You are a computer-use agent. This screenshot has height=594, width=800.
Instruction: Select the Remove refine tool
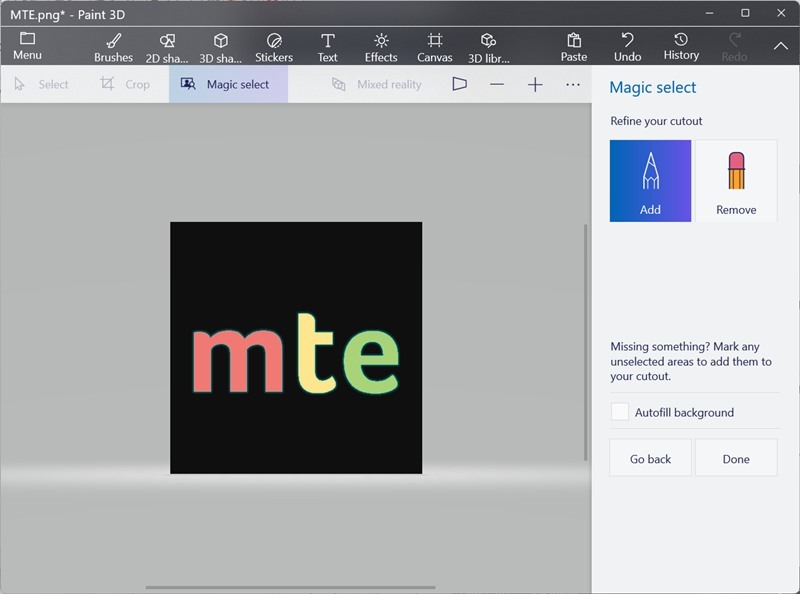[x=736, y=180]
